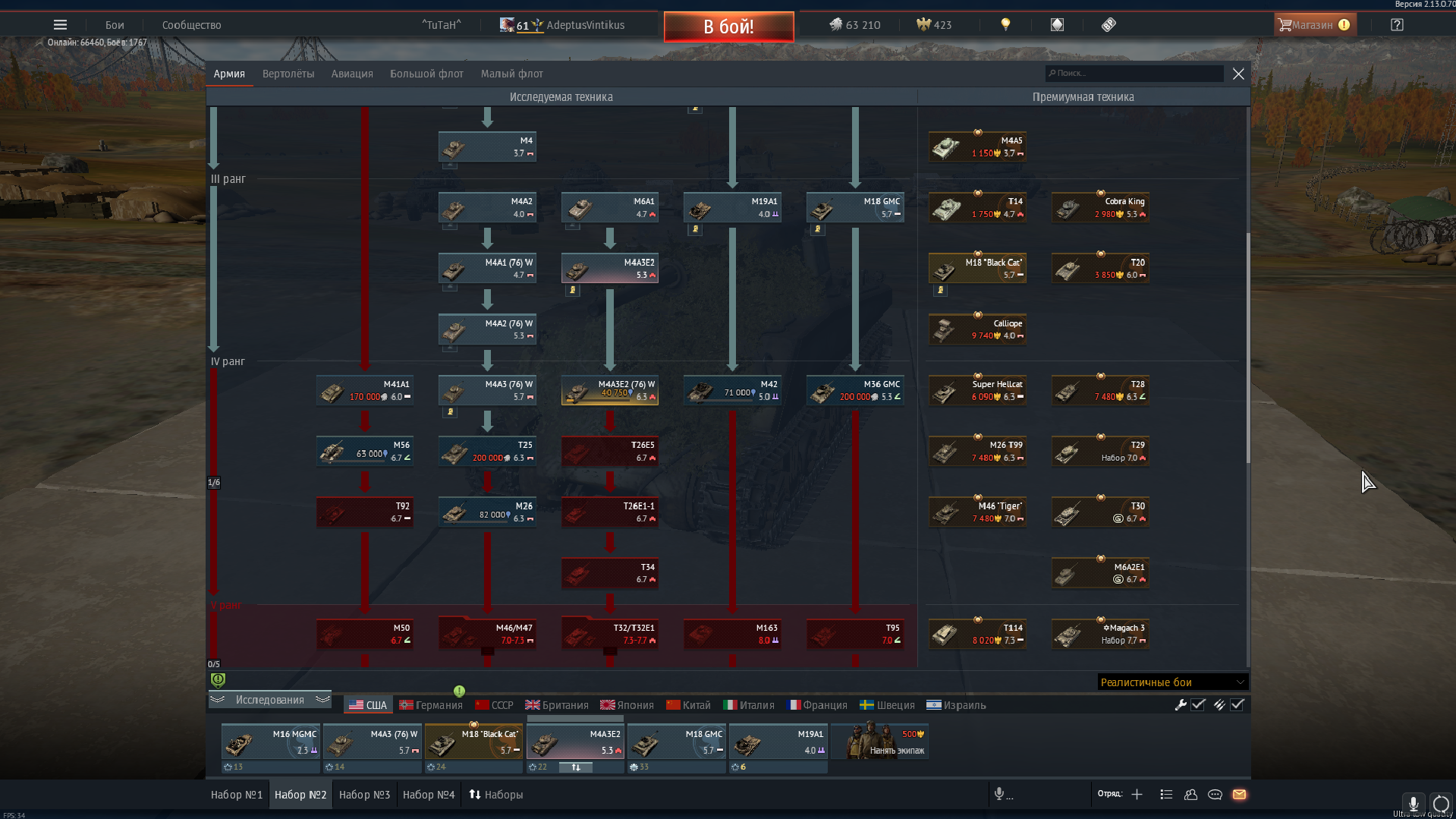Switch to the Малый флот tab
Screen dimensions: 1456x819
512,74
